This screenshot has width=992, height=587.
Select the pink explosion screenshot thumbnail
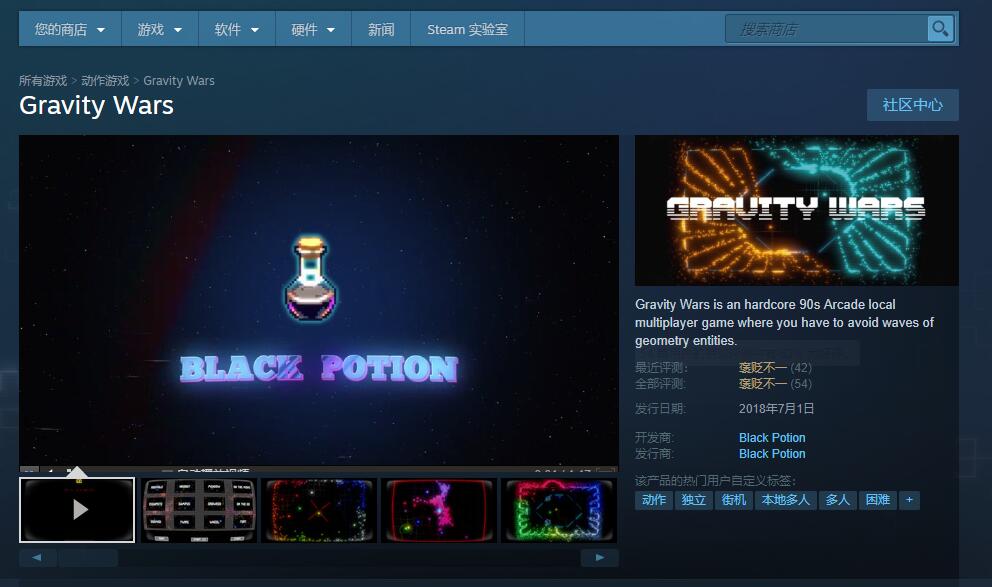coord(438,510)
